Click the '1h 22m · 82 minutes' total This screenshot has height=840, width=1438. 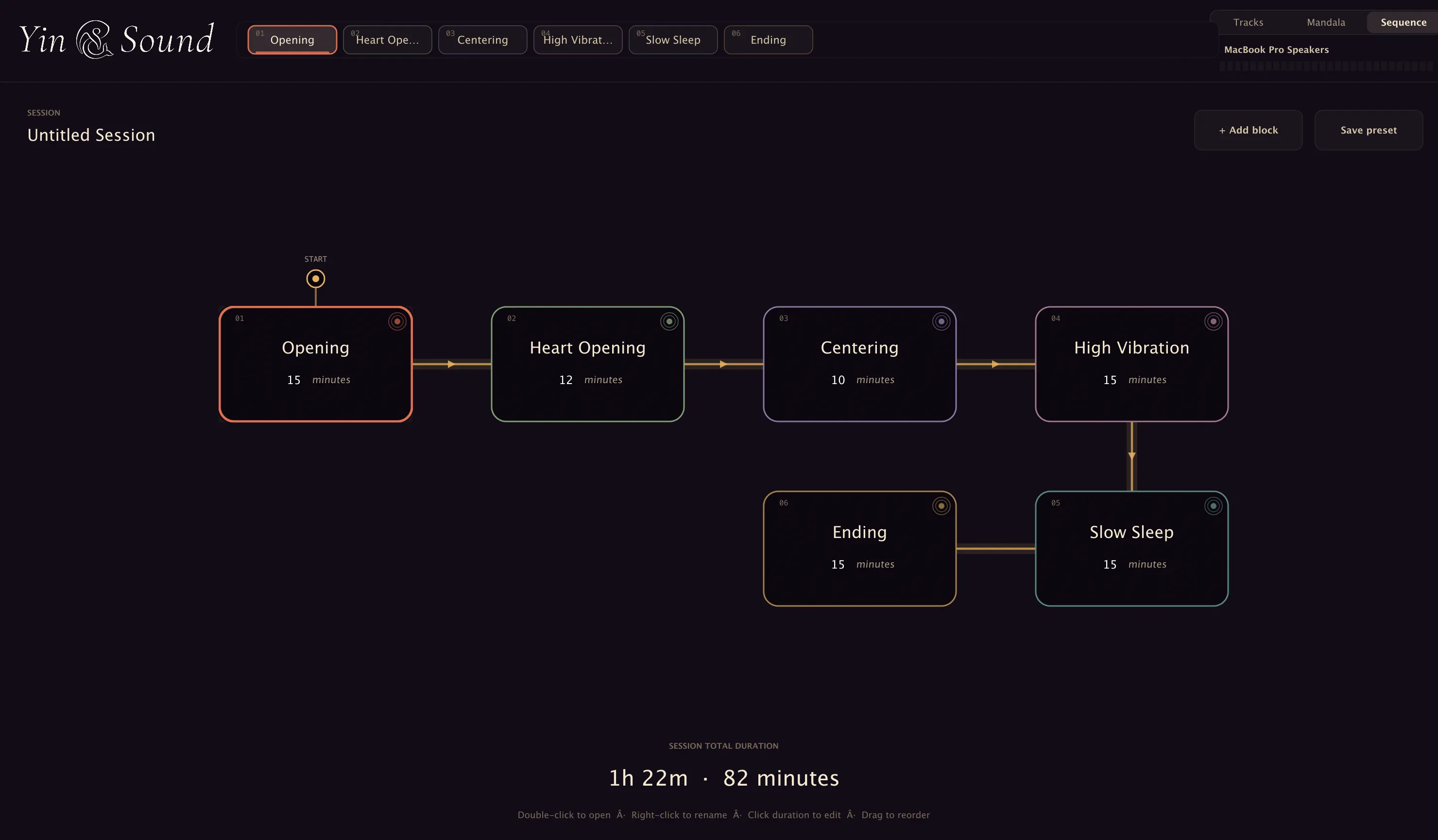coord(723,778)
